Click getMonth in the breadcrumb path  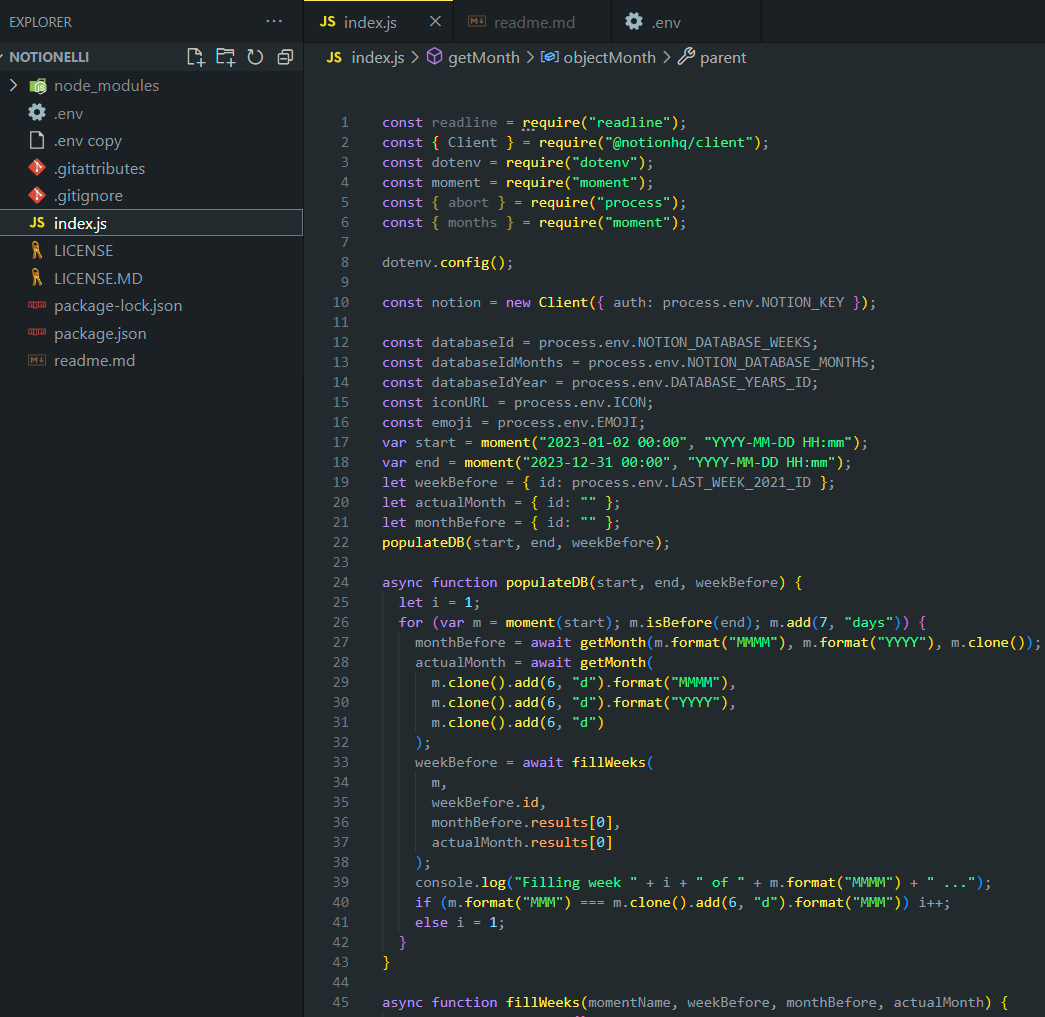(x=483, y=58)
